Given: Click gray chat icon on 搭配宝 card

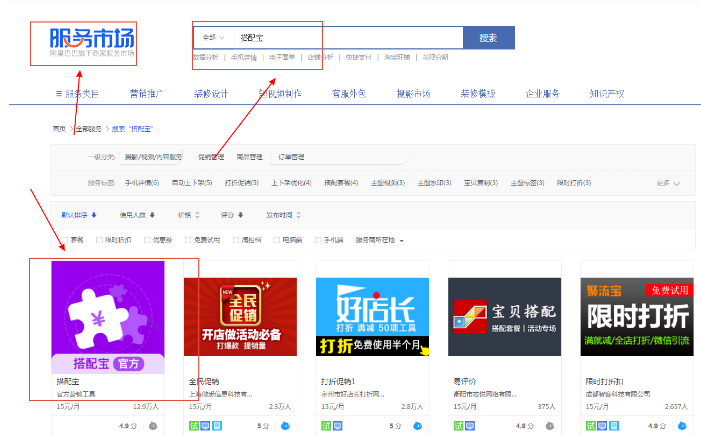Looking at the screenshot, I should click(x=153, y=426).
